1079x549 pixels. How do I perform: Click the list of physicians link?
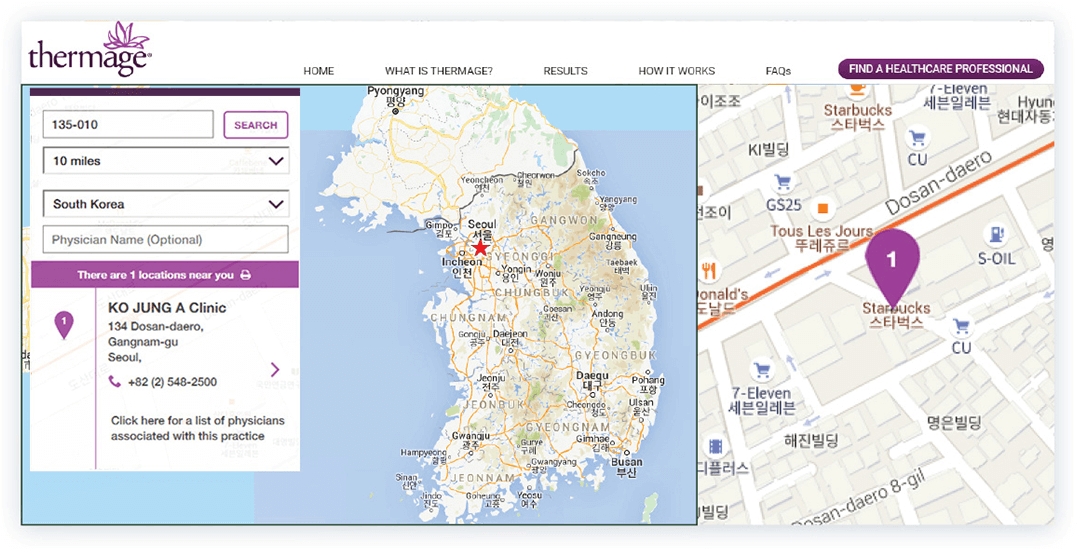click(x=197, y=428)
